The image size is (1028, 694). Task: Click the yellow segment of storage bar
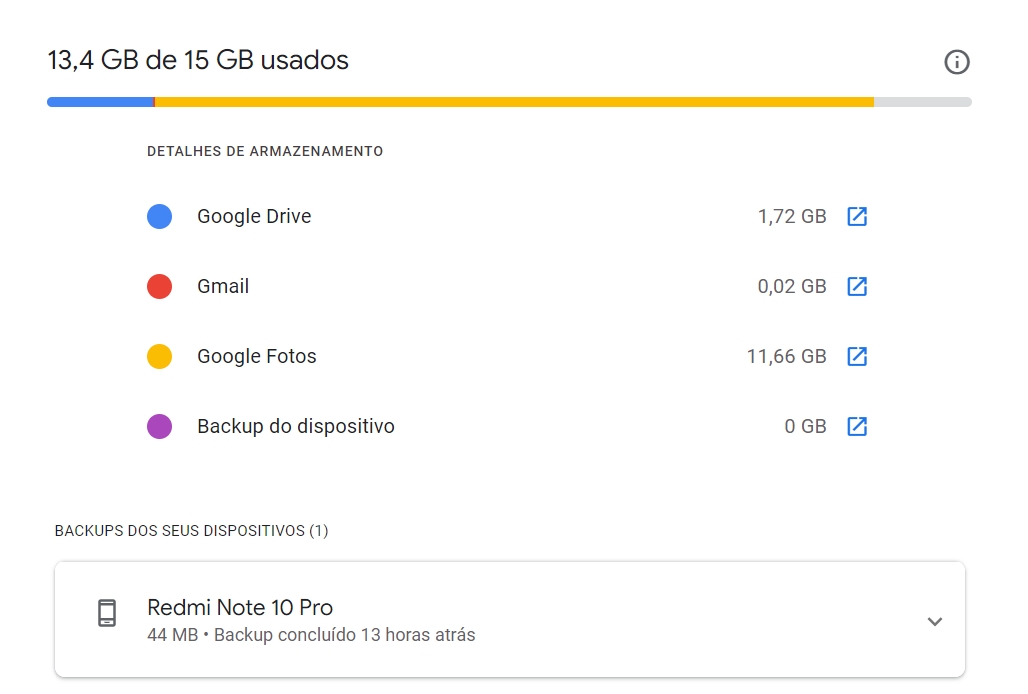coord(514,102)
